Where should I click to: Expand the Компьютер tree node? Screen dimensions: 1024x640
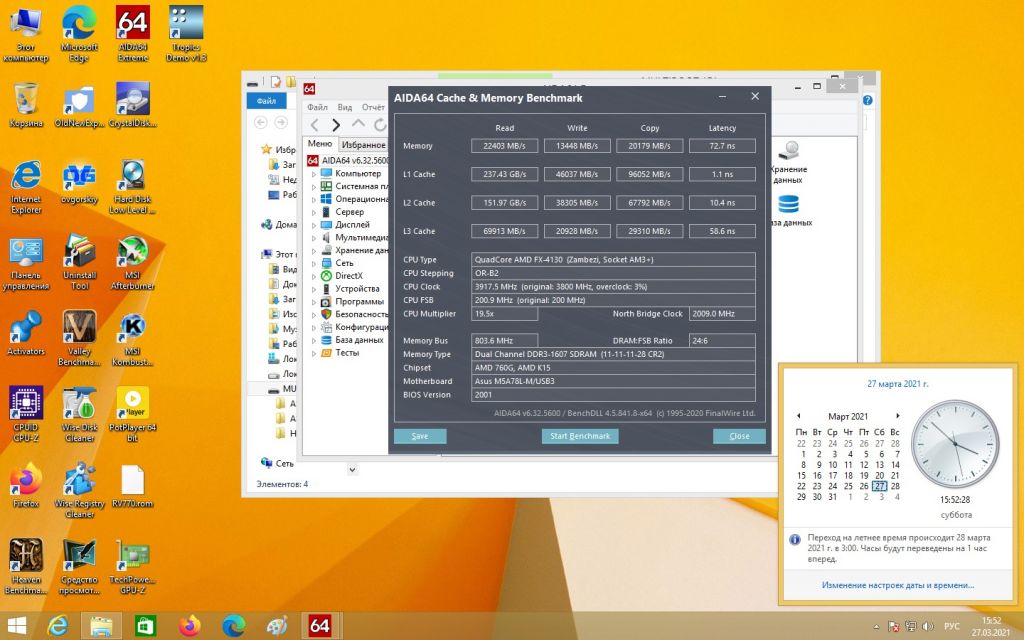[x=313, y=174]
